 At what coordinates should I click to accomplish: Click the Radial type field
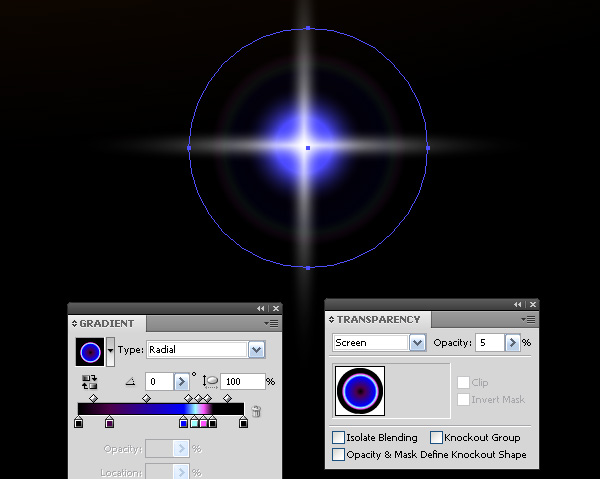(x=197, y=350)
